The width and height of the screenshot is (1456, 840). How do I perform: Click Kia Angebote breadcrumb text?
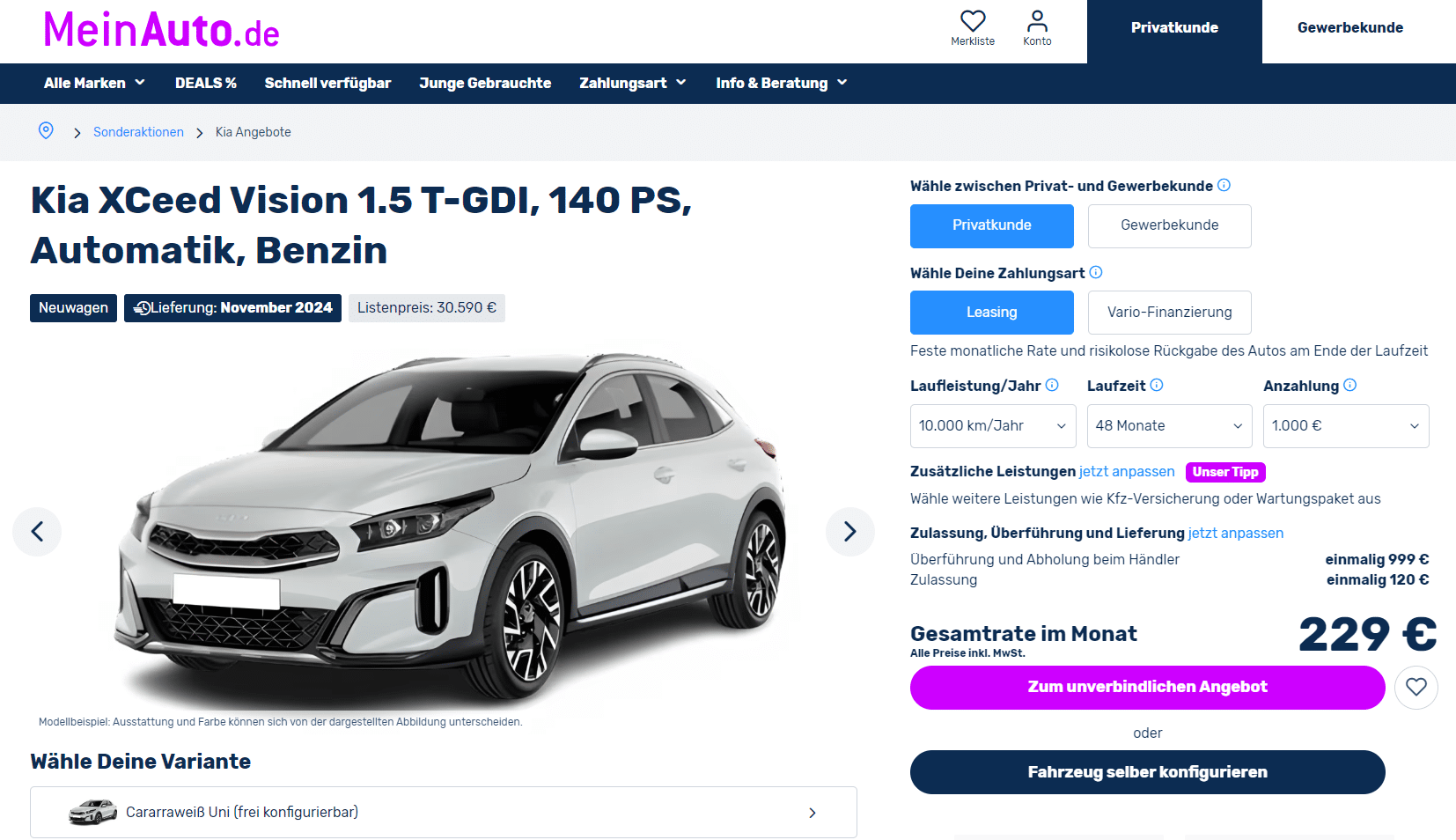click(x=254, y=132)
